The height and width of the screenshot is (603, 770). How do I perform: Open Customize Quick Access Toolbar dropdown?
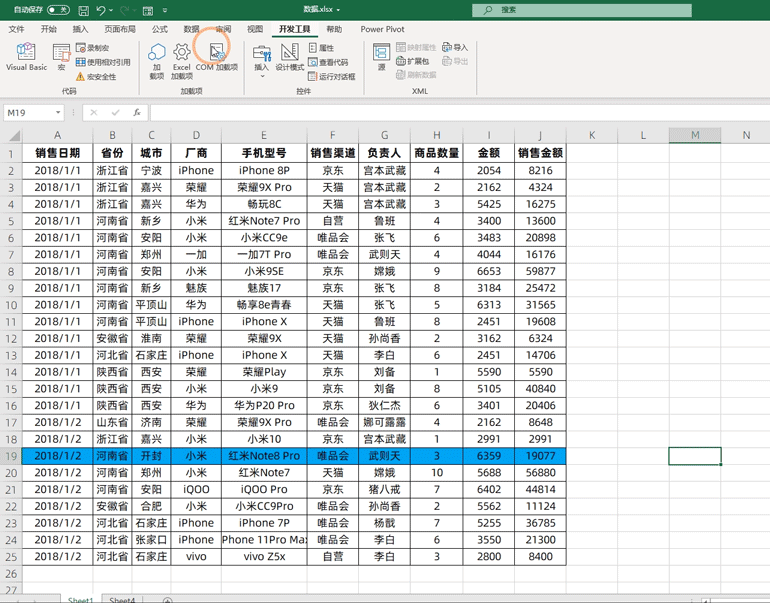point(165,10)
